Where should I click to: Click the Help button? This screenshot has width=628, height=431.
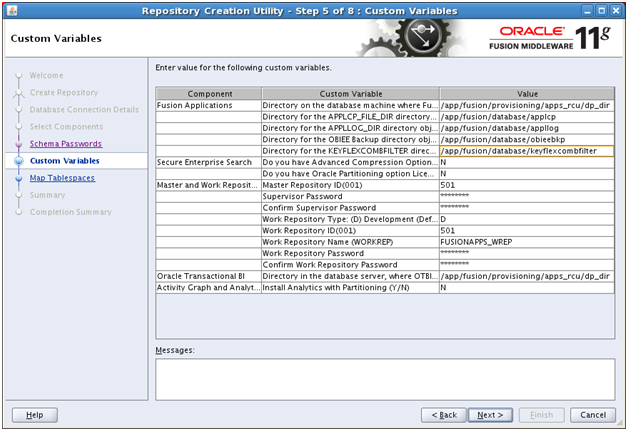35,415
